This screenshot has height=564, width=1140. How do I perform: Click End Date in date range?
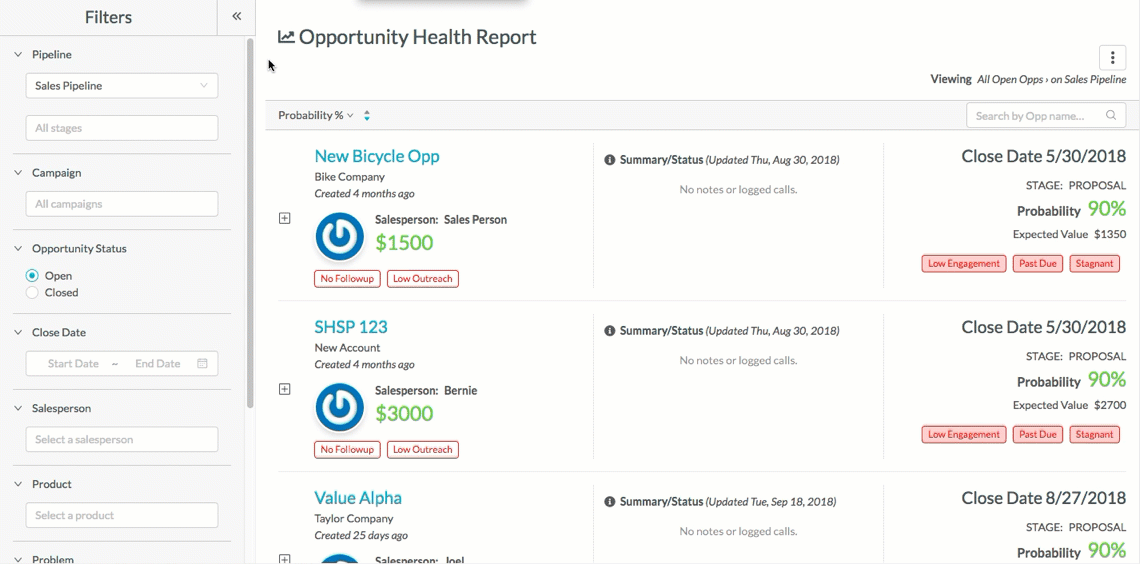158,363
